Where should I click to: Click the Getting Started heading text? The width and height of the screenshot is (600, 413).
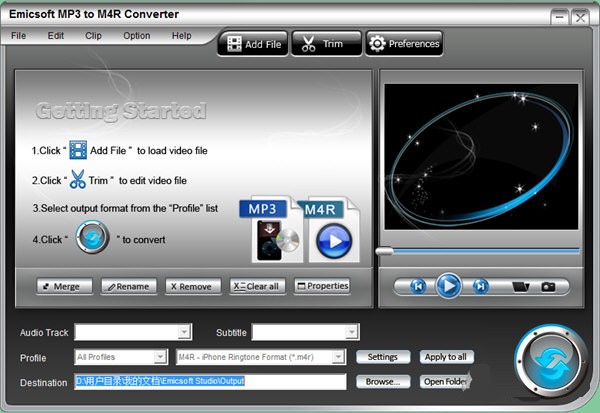point(121,111)
